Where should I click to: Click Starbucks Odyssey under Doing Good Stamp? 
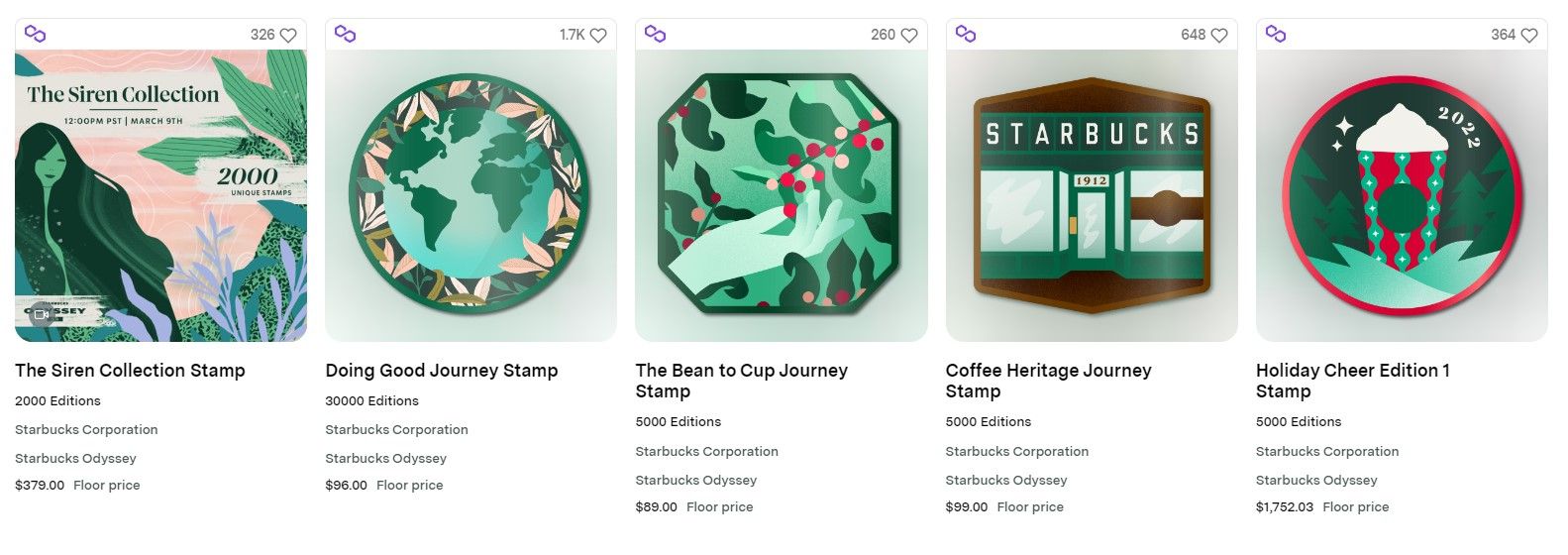tap(385, 459)
